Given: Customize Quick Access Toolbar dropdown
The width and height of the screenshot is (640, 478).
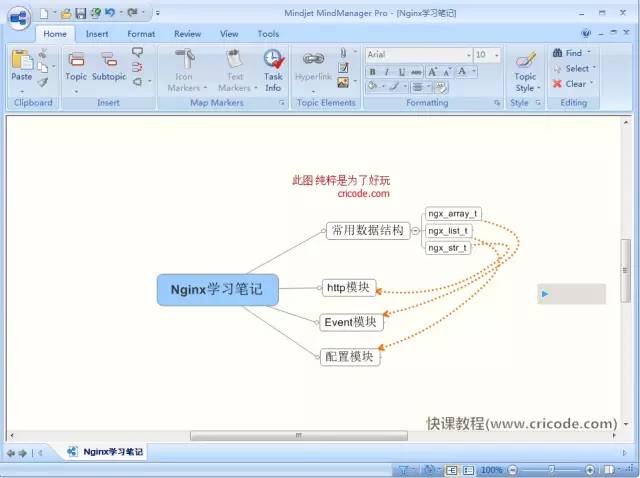Looking at the screenshot, I should tap(158, 13).
